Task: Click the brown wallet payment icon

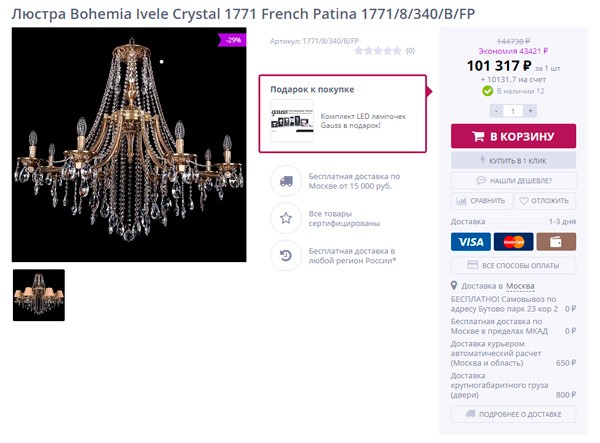Action: click(x=556, y=241)
